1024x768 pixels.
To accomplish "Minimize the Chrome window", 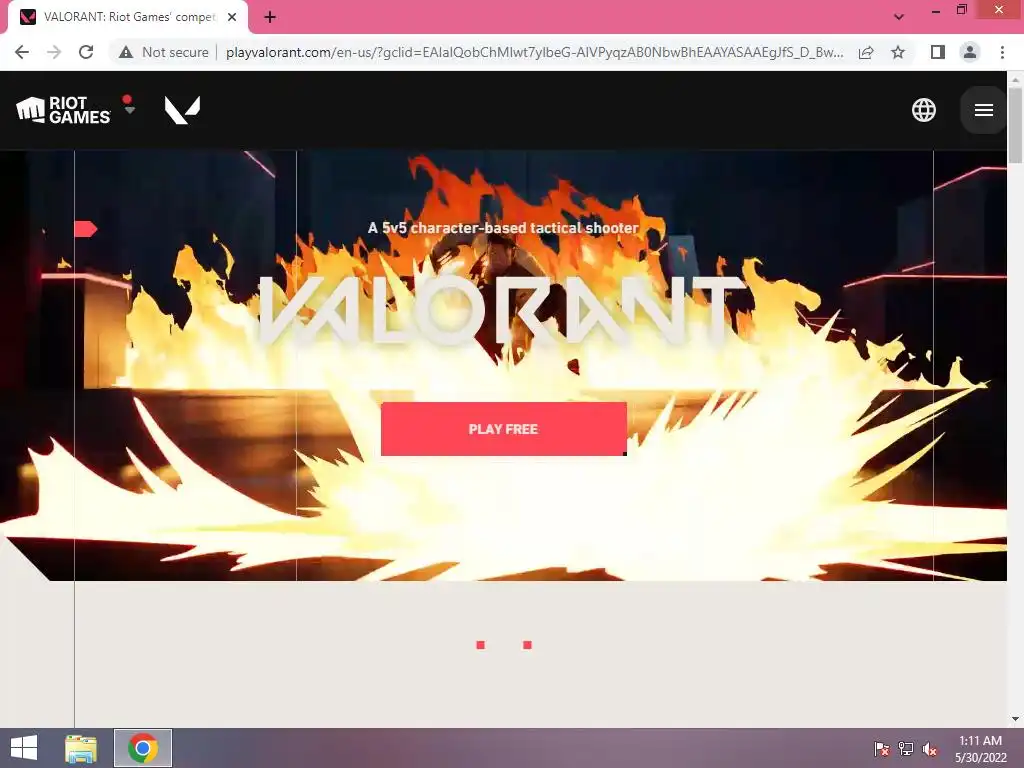I will [935, 10].
